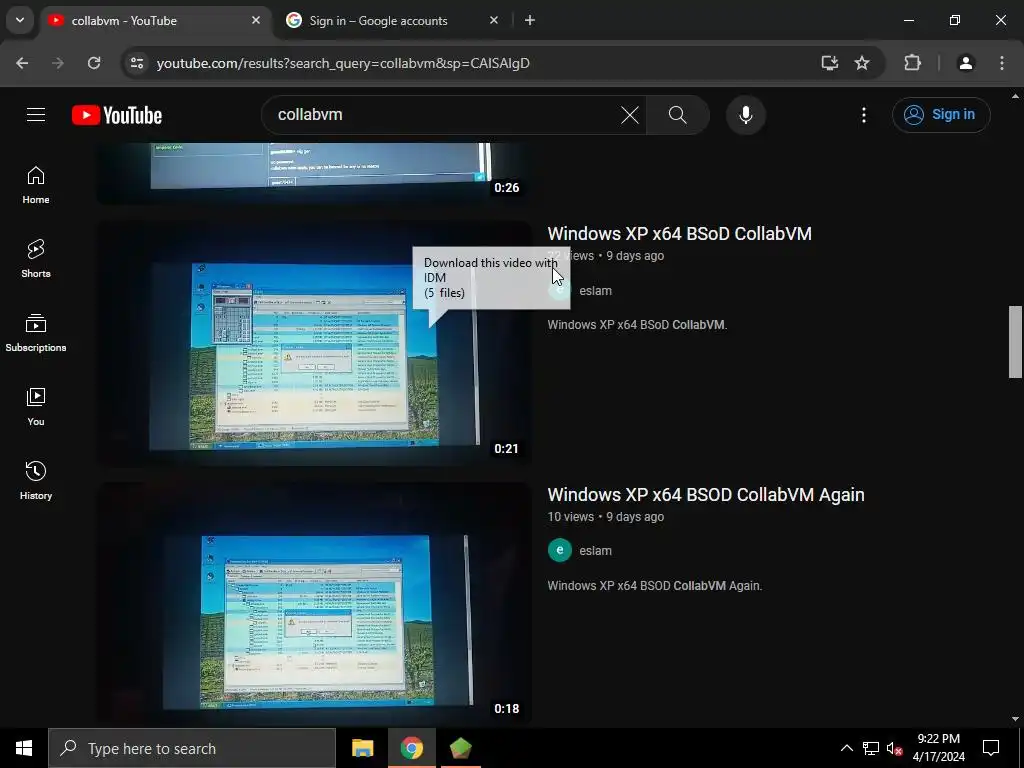Image resolution: width=1024 pixels, height=768 pixels.
Task: Click the Chrome address bar URL
Action: coord(343,63)
